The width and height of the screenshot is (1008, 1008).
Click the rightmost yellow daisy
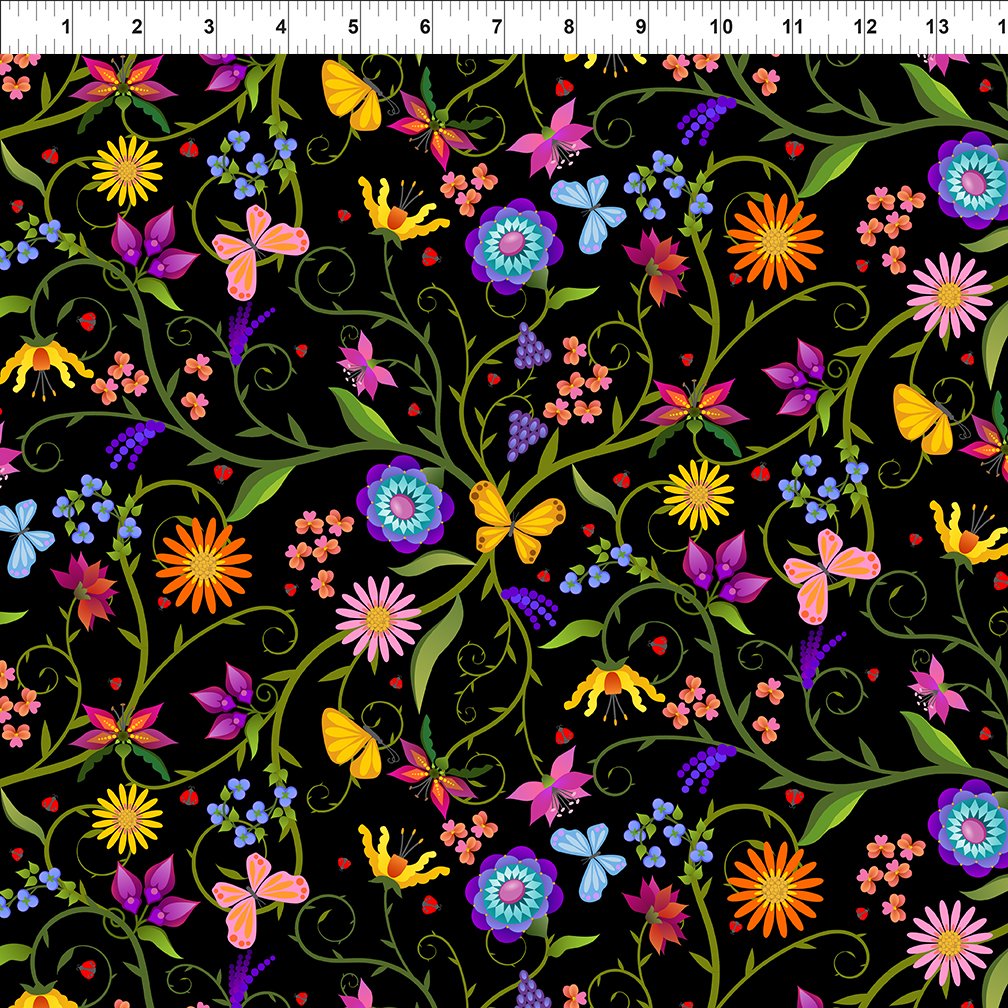[x=698, y=495]
